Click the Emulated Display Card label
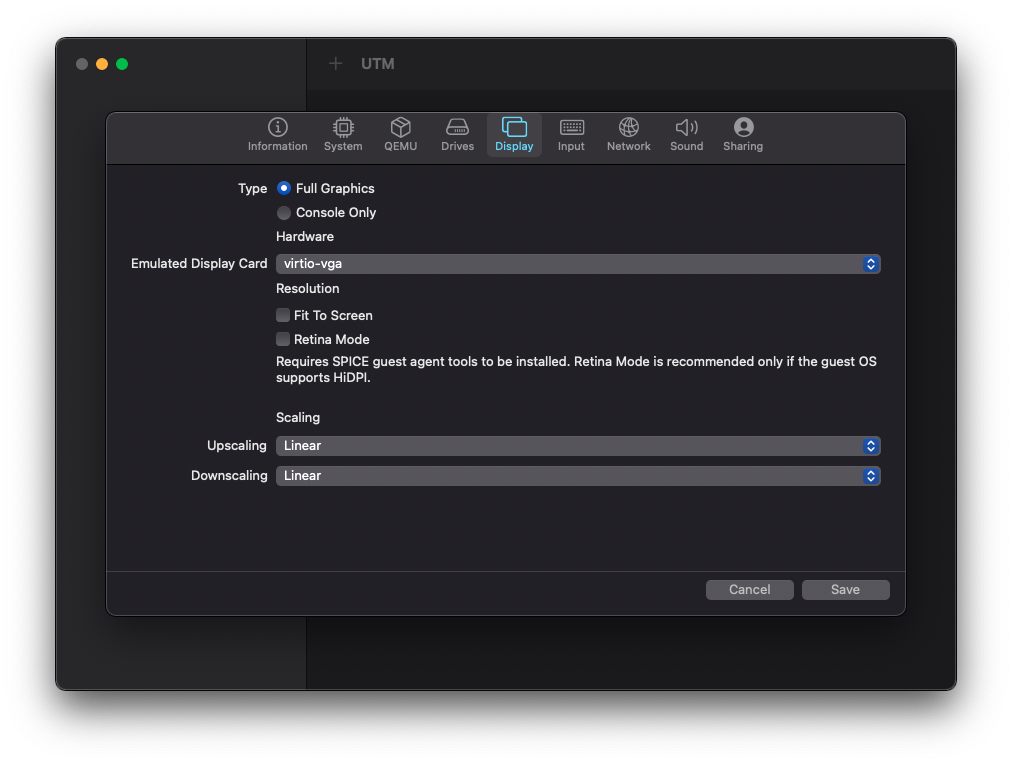The height and width of the screenshot is (764, 1012). 199,263
